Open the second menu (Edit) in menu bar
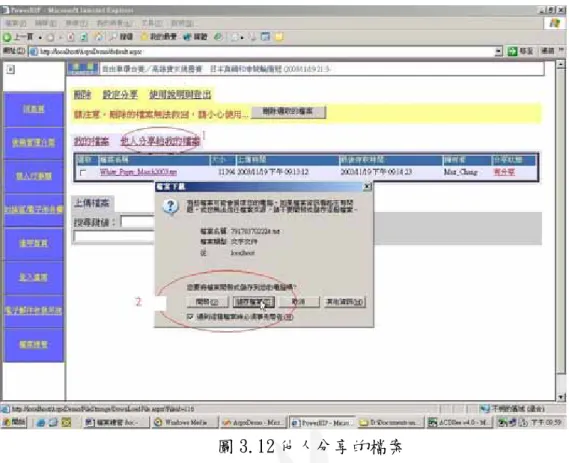The height and width of the screenshot is (463, 569). click(x=46, y=24)
